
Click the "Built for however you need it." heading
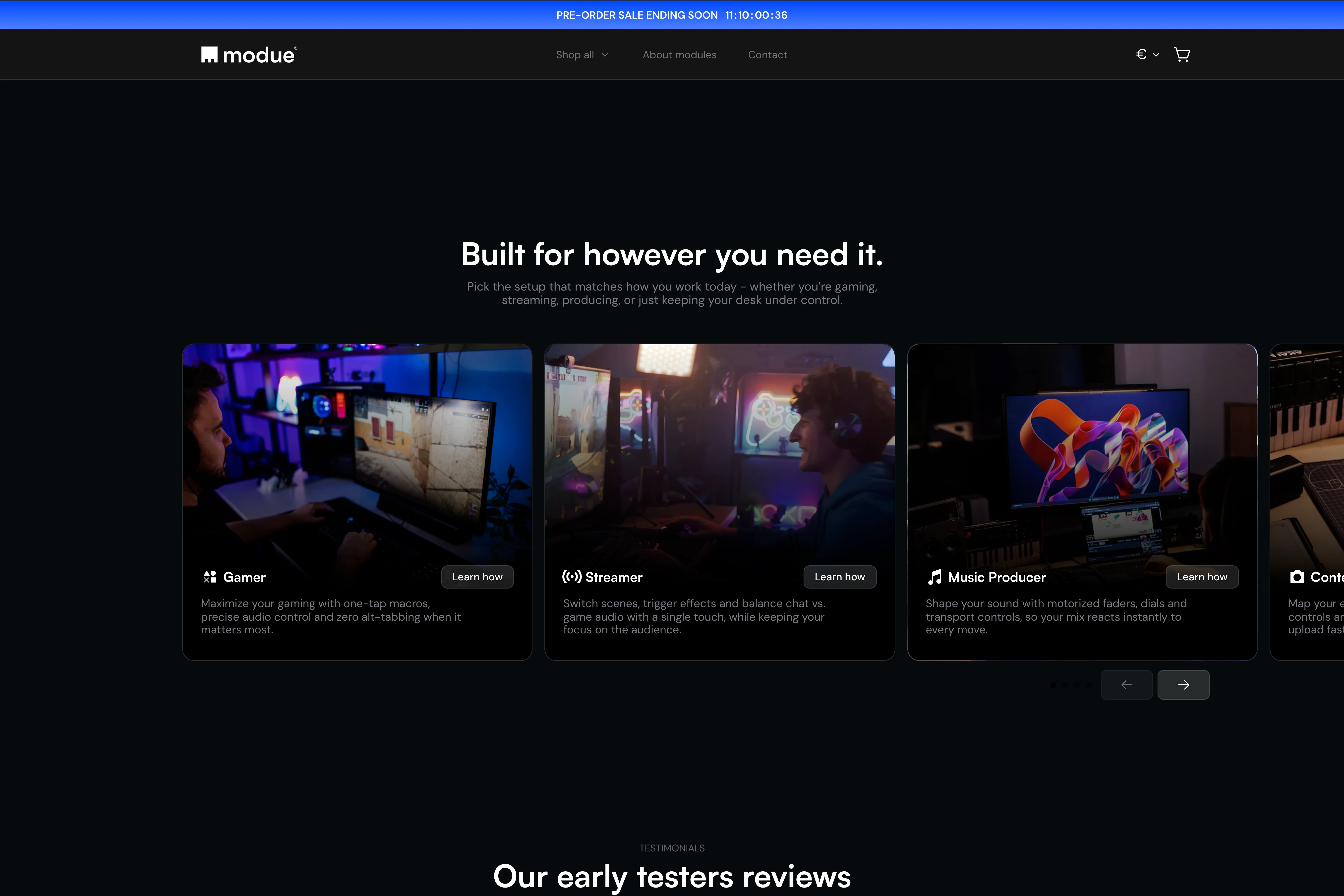click(x=672, y=254)
